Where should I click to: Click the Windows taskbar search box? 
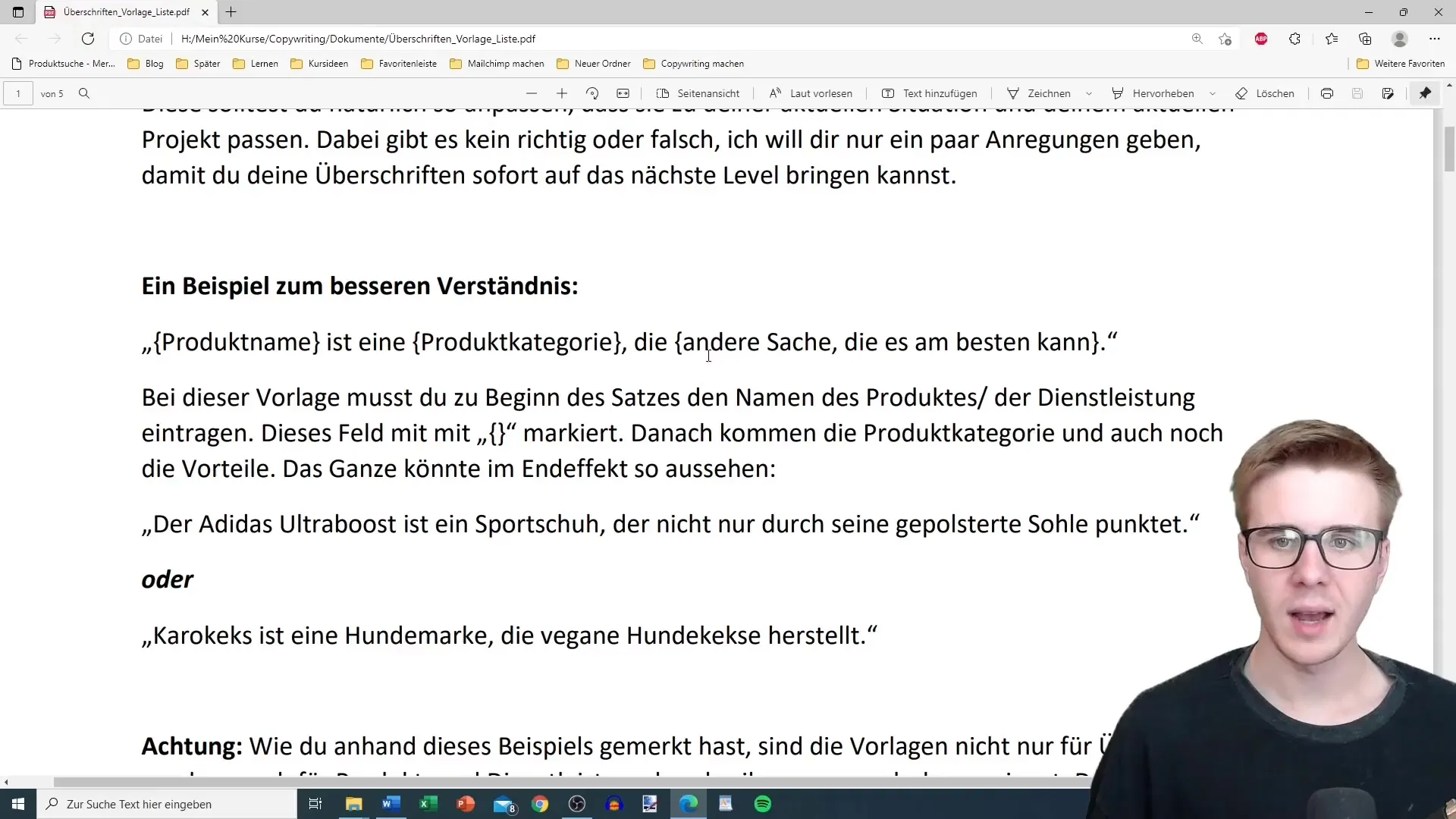(167, 804)
